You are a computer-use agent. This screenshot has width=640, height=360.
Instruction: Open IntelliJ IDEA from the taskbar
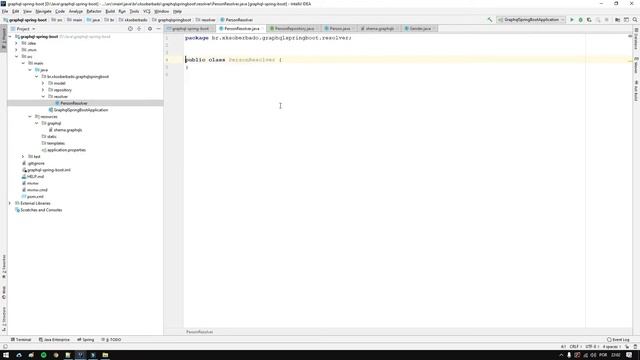(x=80, y=355)
